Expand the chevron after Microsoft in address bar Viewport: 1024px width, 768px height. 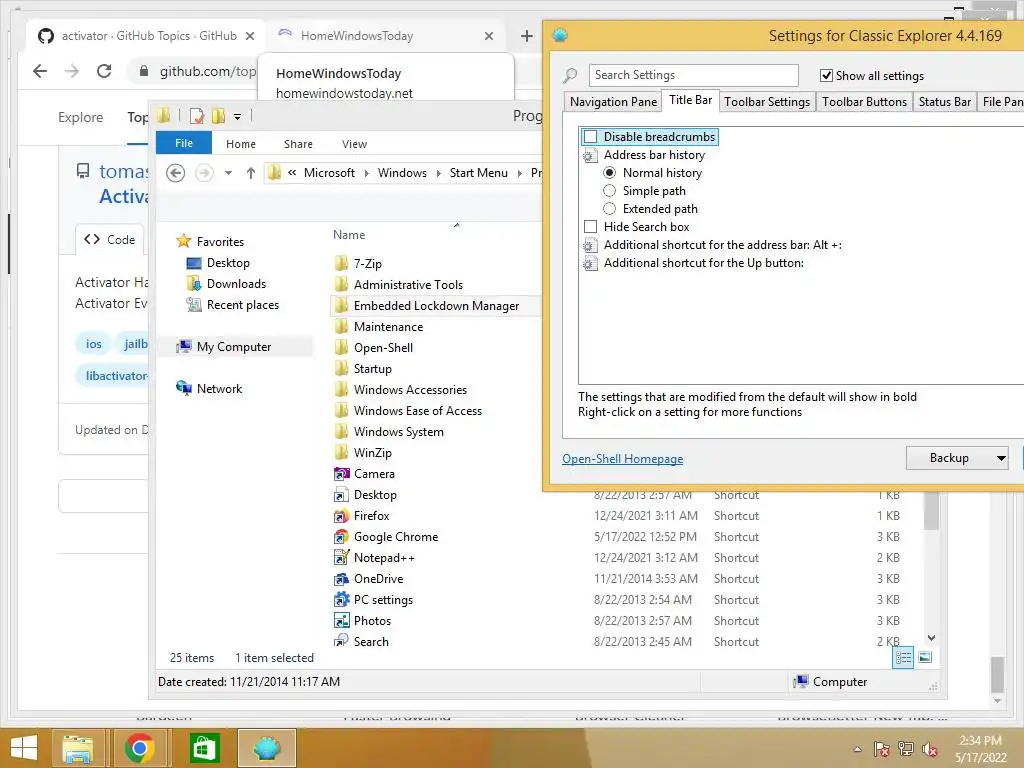point(366,173)
